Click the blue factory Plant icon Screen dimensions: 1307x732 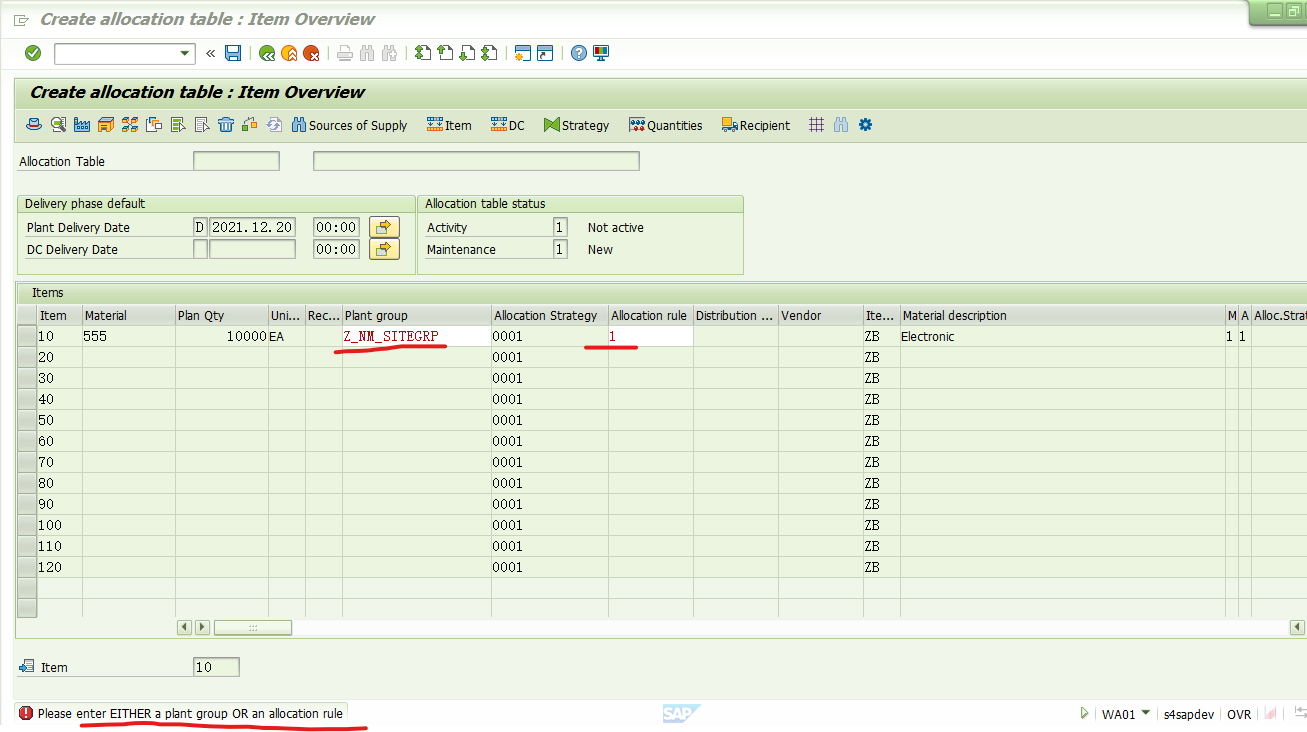click(x=82, y=125)
